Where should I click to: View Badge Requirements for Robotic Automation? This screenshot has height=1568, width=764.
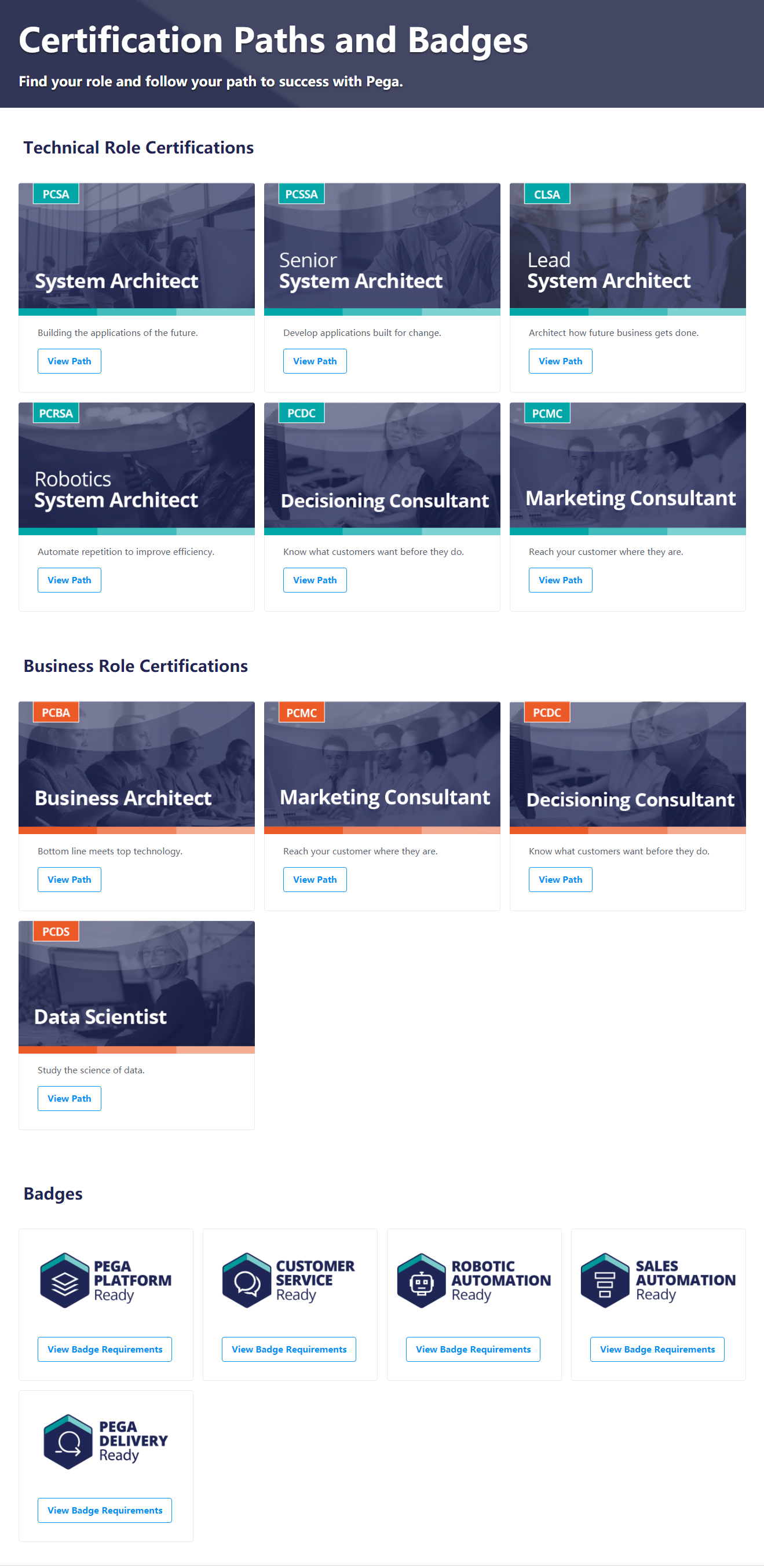point(473,1350)
